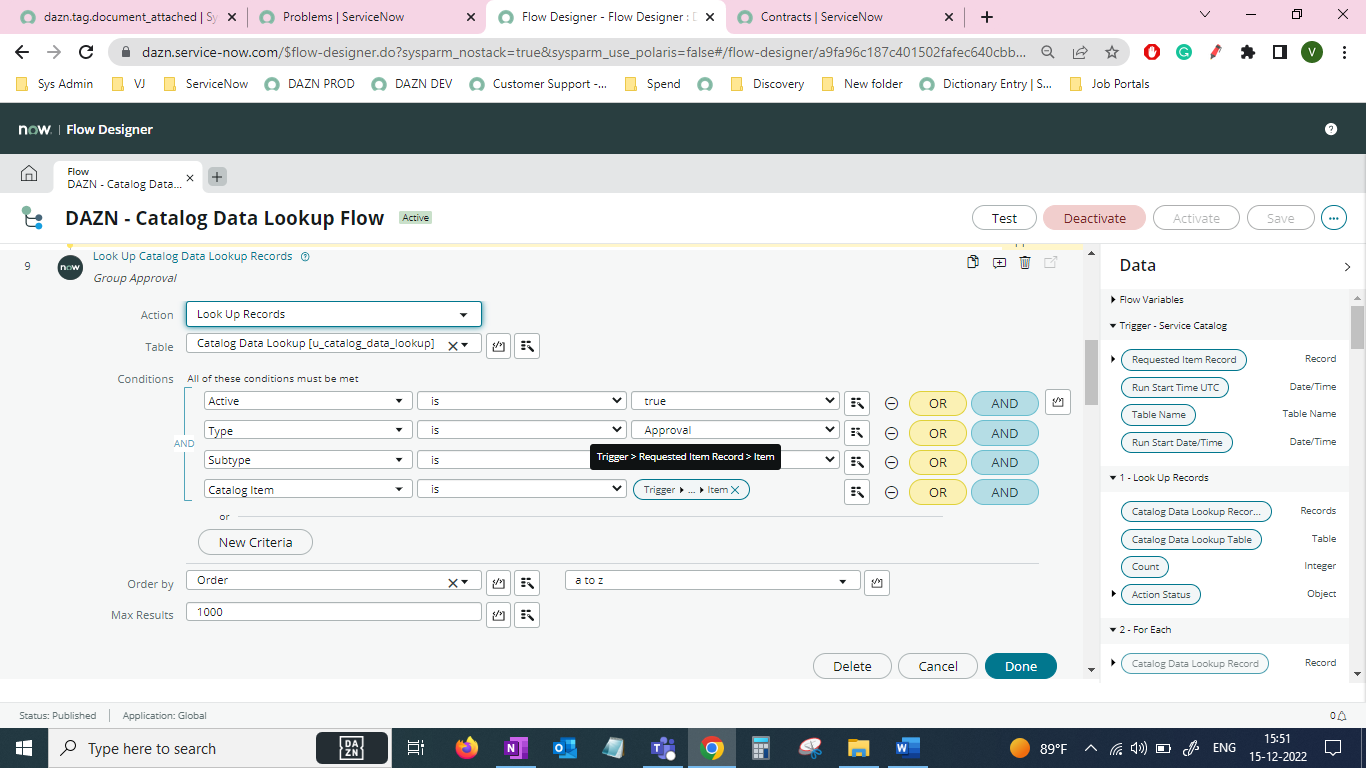Add OR to Active condition

(x=938, y=404)
